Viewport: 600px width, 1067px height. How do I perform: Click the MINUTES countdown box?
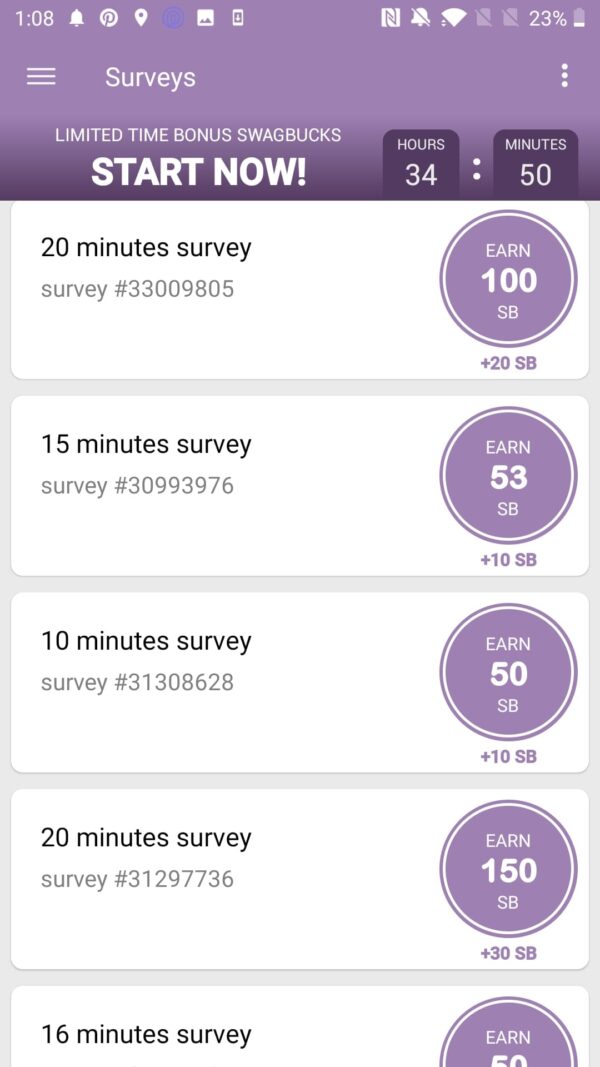(x=535, y=165)
